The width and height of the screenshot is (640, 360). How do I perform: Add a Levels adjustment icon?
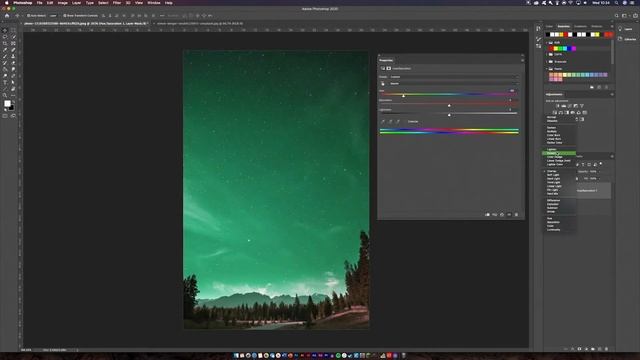point(564,106)
